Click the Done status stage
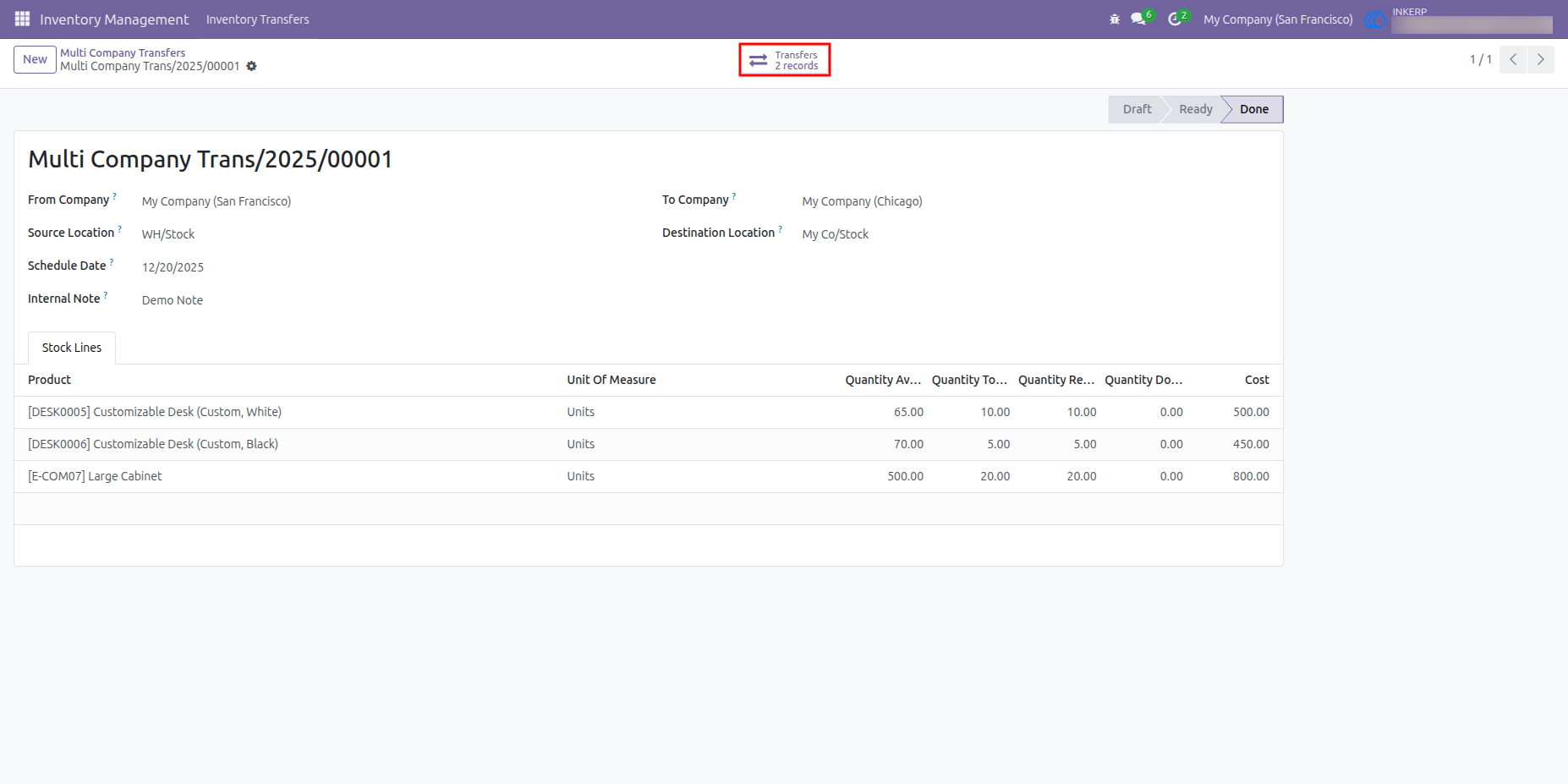1568x784 pixels. click(x=1253, y=109)
